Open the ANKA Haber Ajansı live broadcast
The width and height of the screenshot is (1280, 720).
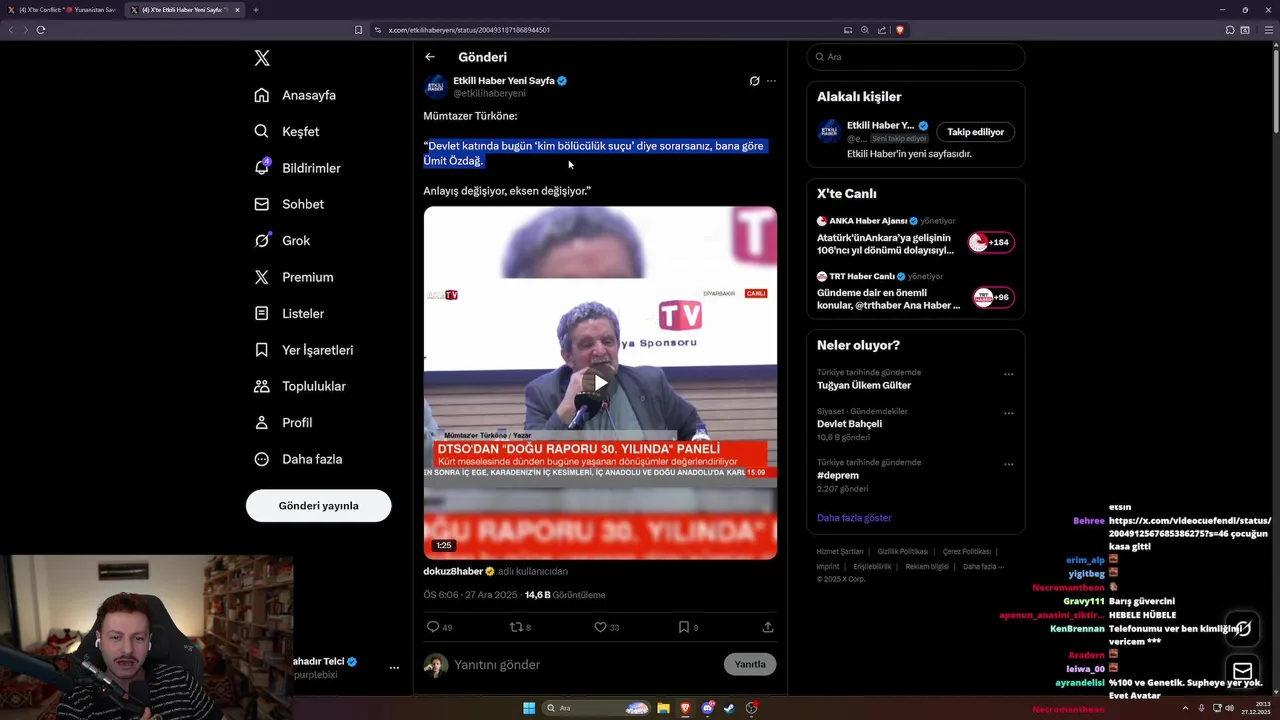(916, 237)
